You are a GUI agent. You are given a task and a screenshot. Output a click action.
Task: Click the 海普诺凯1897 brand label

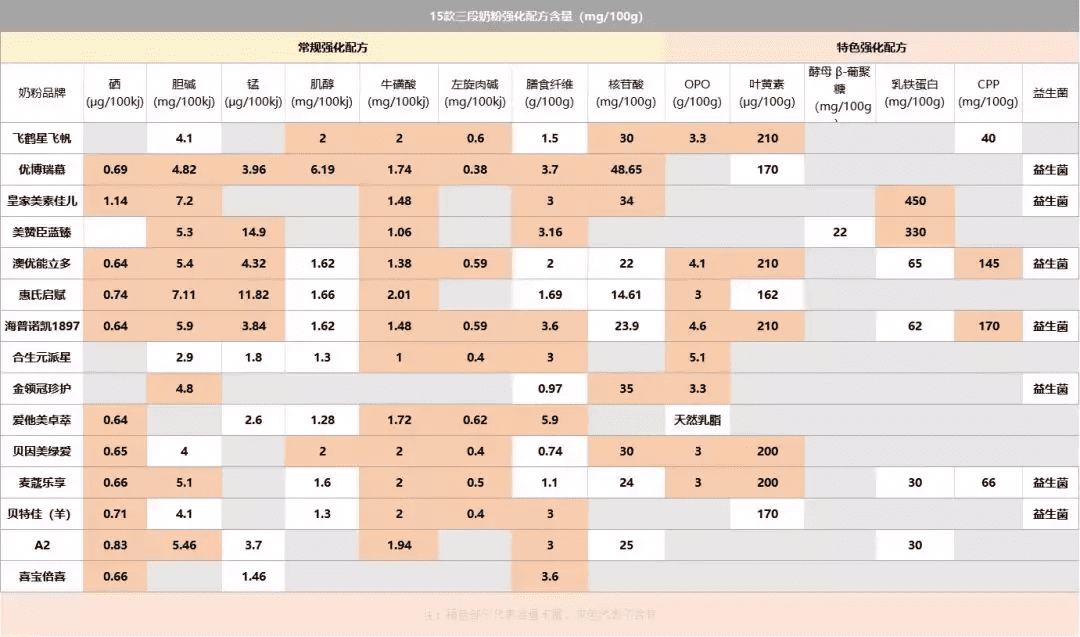pyautogui.click(x=42, y=326)
